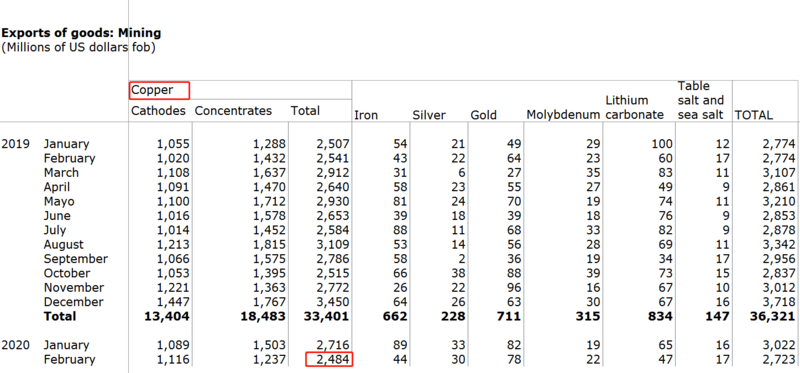Select the 2020 January copper total 2,716
Screen dimensions: 800x373
[333, 345]
